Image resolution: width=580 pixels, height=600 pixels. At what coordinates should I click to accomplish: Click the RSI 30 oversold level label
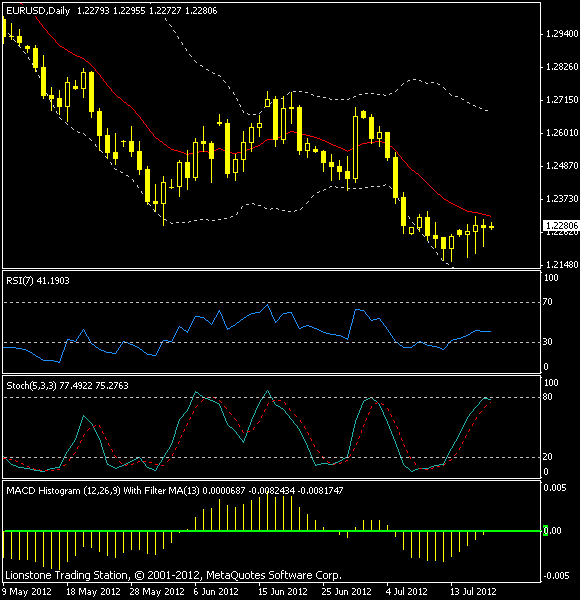click(547, 342)
